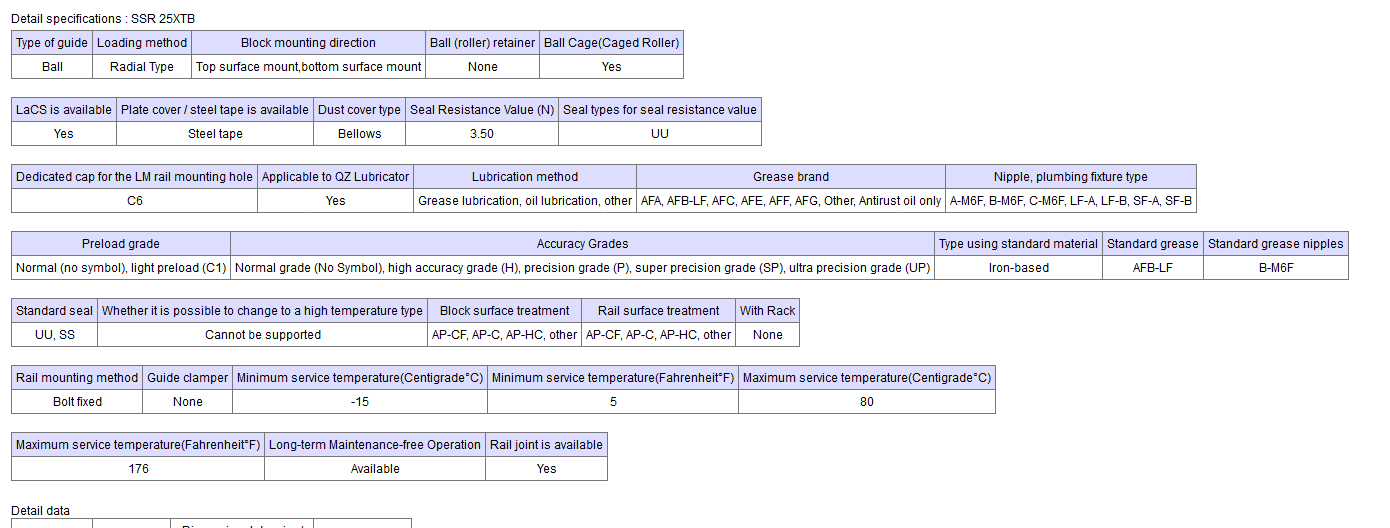Click the seal resistance value "3.50"
The height and width of the screenshot is (528, 1390).
pyautogui.click(x=481, y=134)
